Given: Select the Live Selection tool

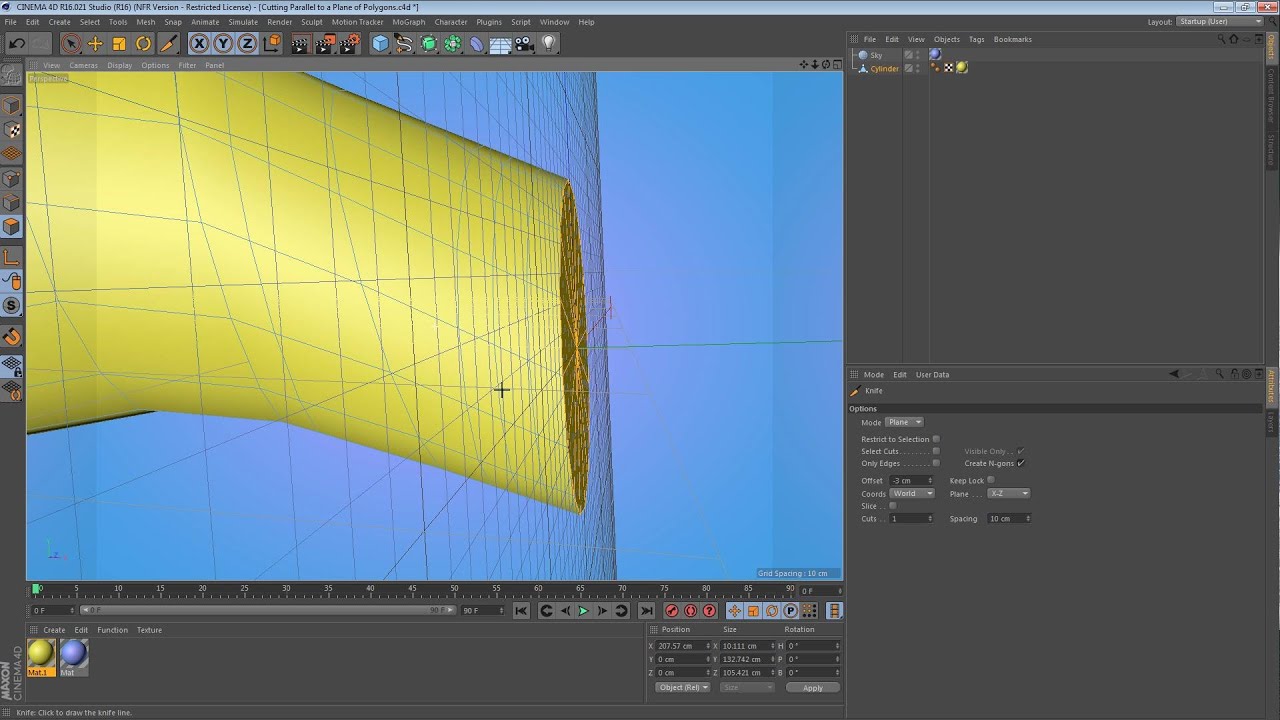Looking at the screenshot, I should coord(70,43).
